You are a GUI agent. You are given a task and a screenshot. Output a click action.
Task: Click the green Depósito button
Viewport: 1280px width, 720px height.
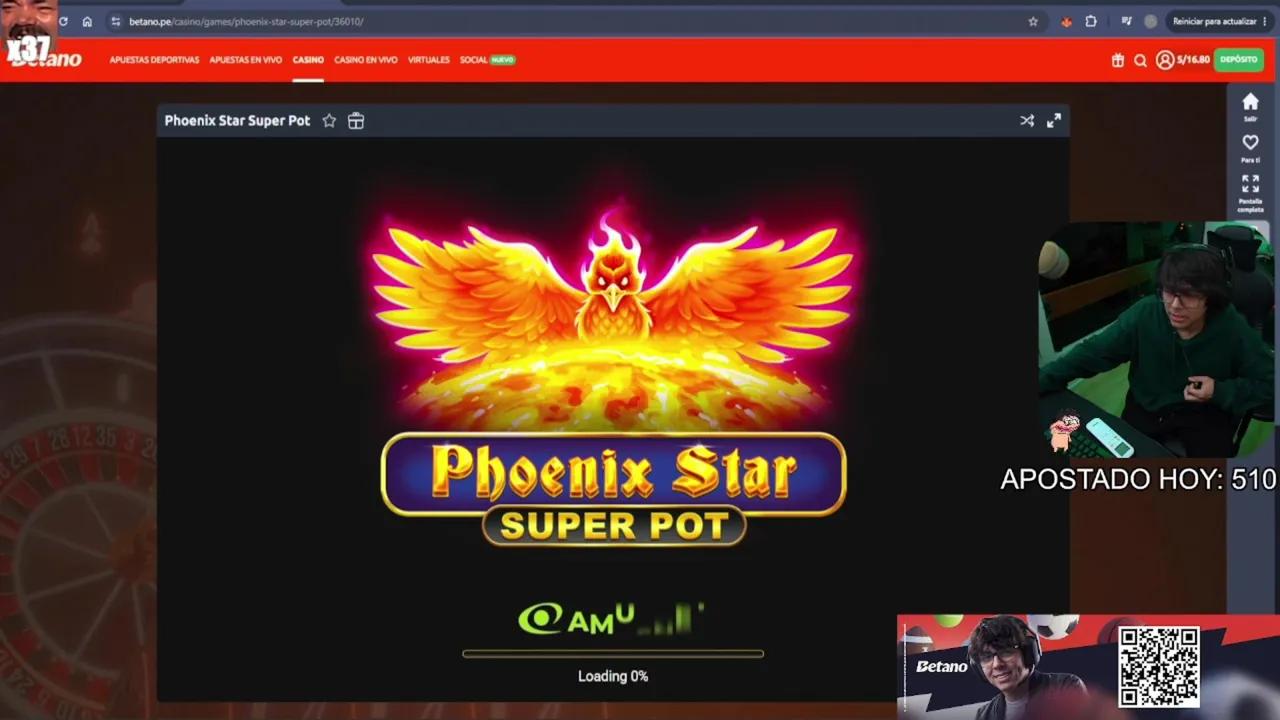click(1238, 60)
